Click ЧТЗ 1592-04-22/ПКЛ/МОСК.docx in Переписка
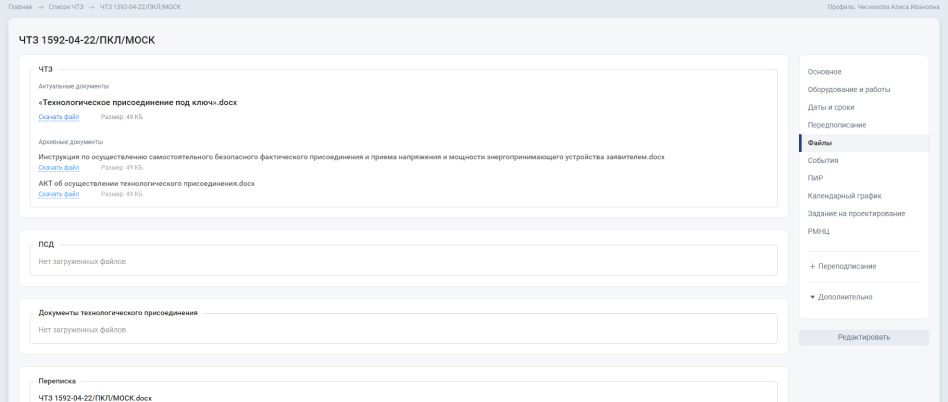The height and width of the screenshot is (402, 948). click(95, 398)
